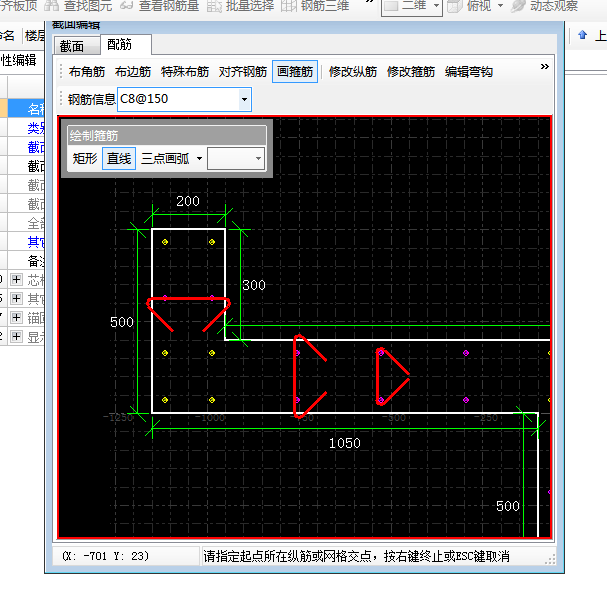Select the 特殊布筋 tool

(x=185, y=72)
